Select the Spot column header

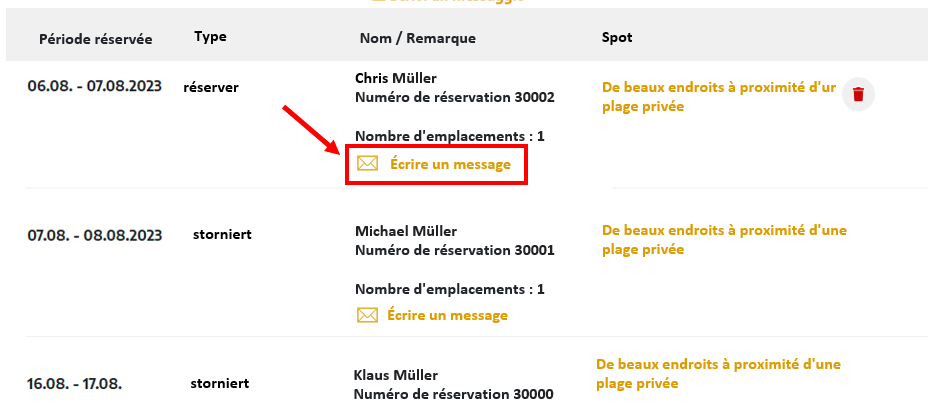click(617, 37)
